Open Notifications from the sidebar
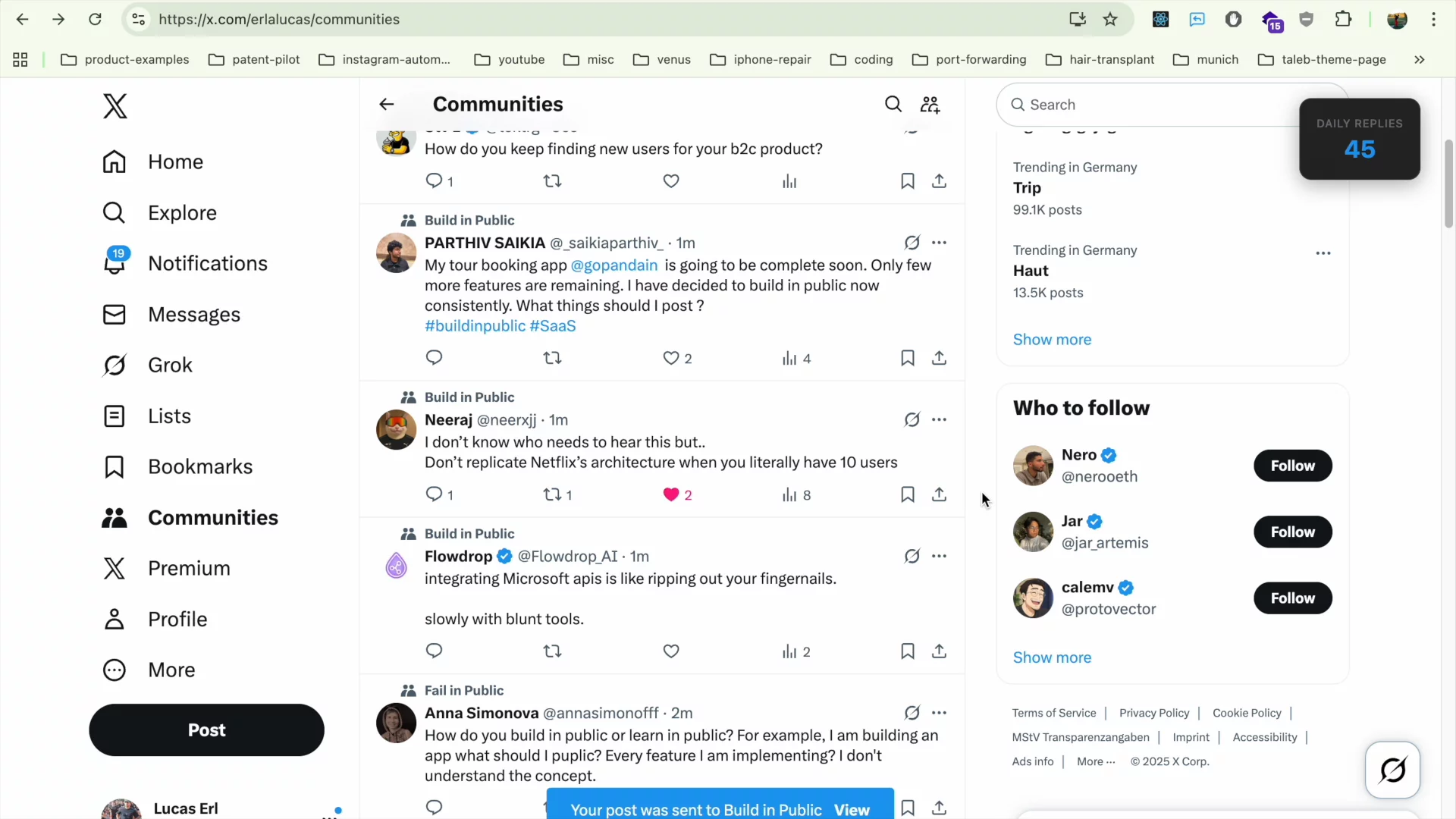The image size is (1456, 819). point(209,263)
